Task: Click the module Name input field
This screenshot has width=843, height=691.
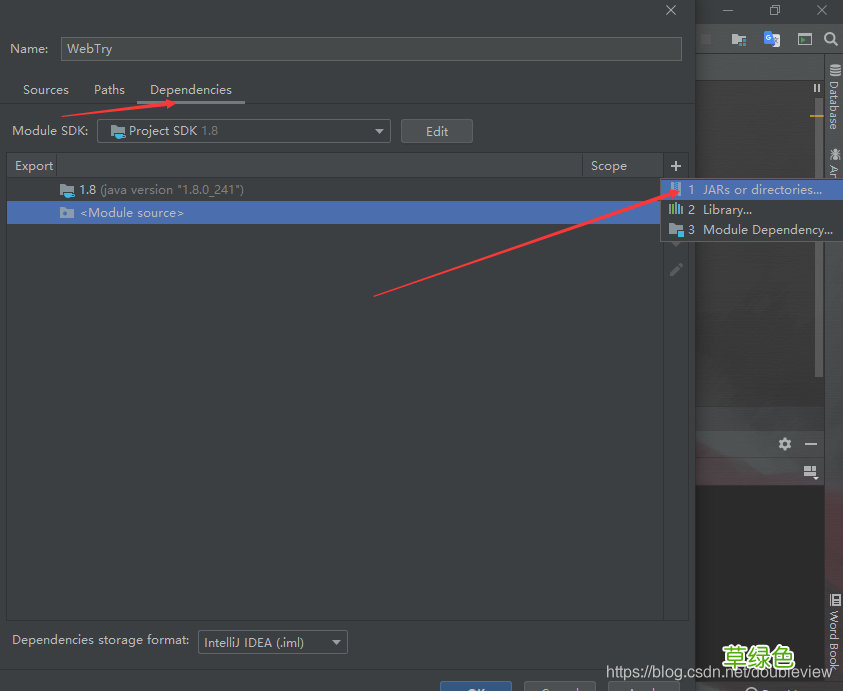Action: (x=371, y=49)
